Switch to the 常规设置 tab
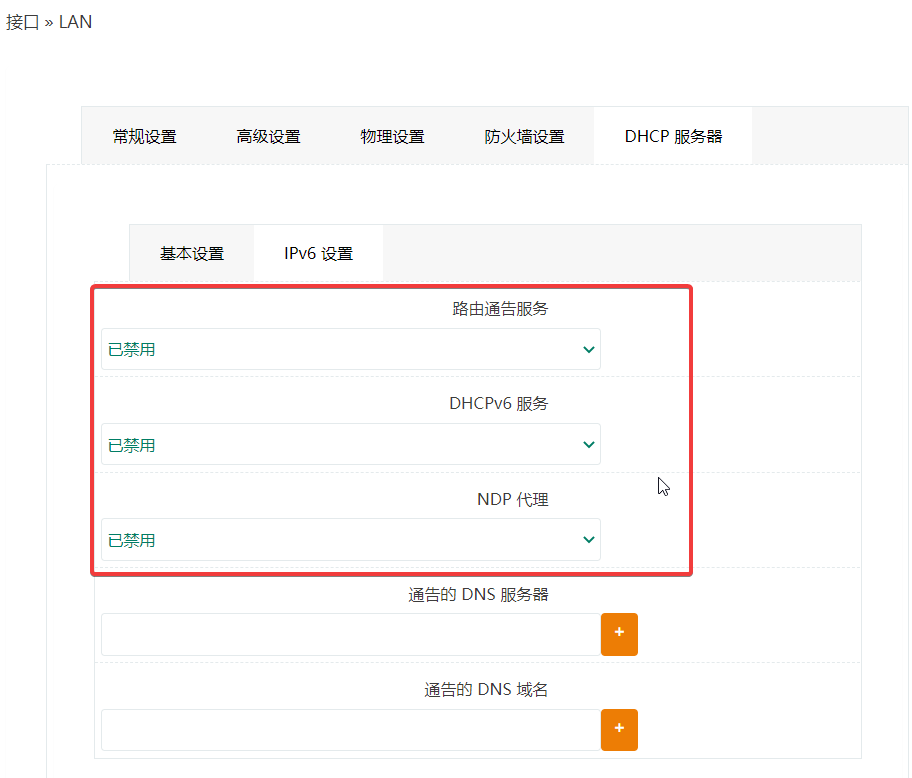 tap(144, 137)
